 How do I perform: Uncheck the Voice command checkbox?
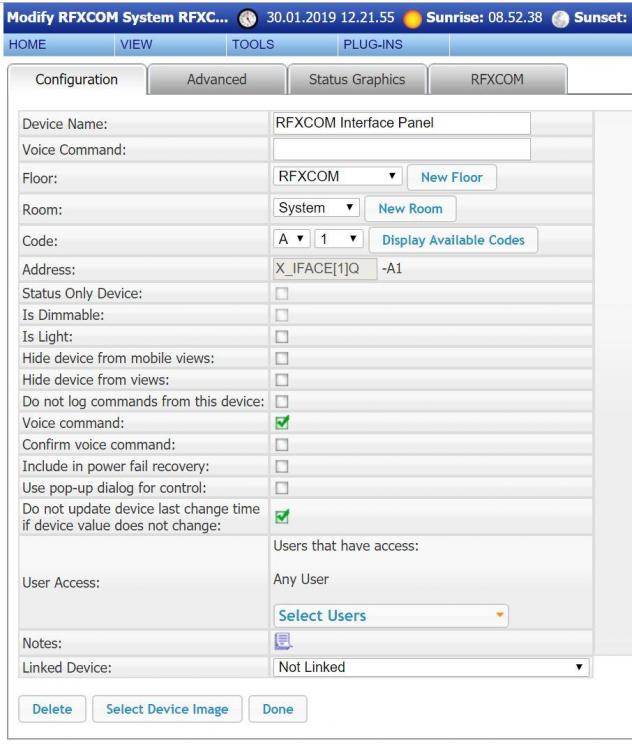coord(281,423)
